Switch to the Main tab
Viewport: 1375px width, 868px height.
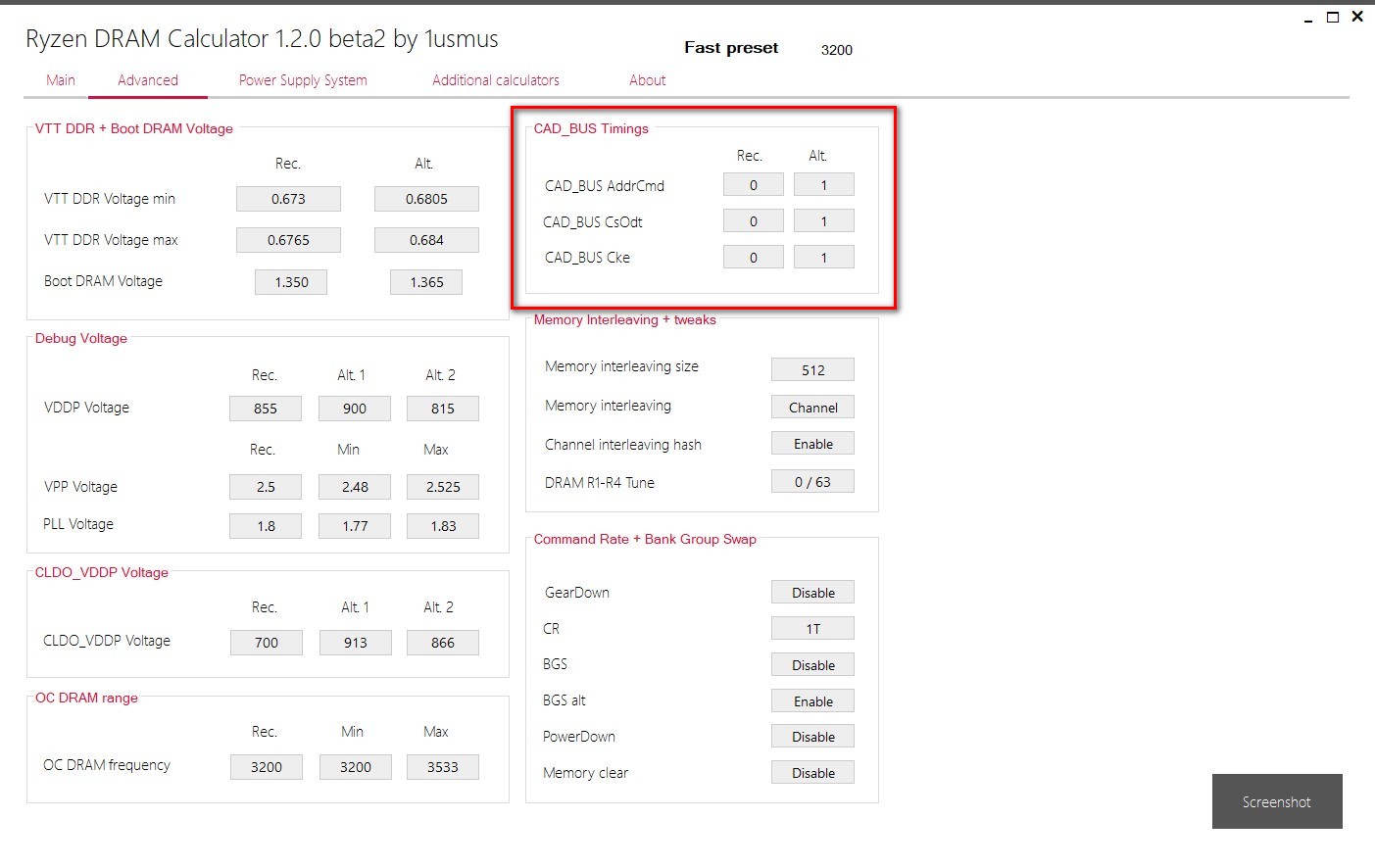tap(61, 80)
